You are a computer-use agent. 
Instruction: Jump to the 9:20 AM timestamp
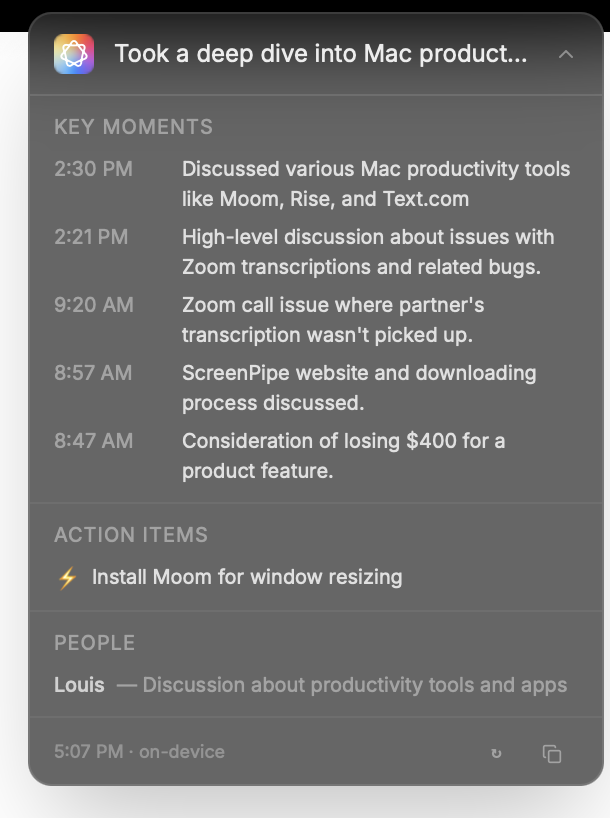[93, 305]
